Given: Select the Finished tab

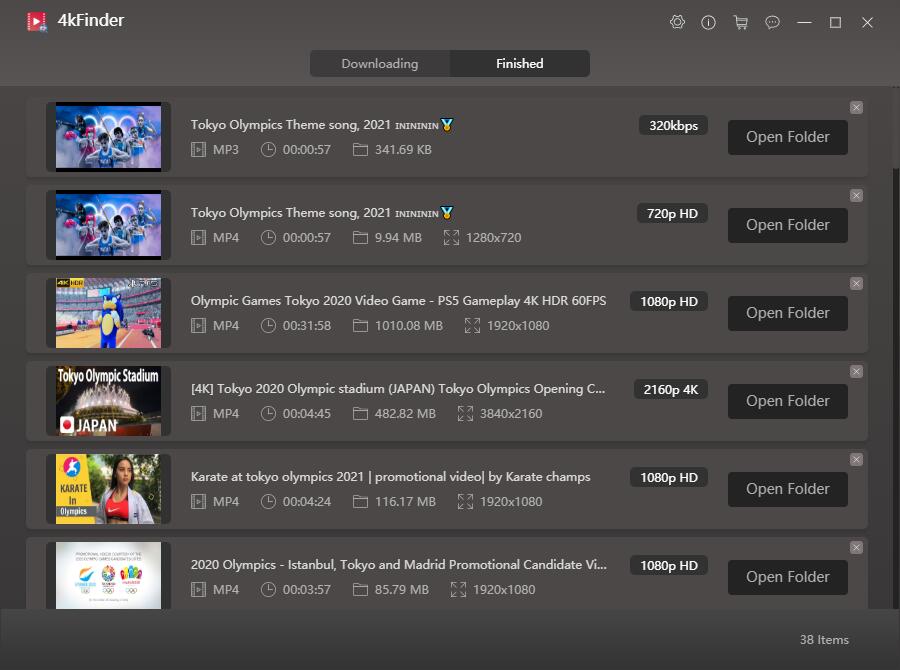Looking at the screenshot, I should pyautogui.click(x=520, y=64).
